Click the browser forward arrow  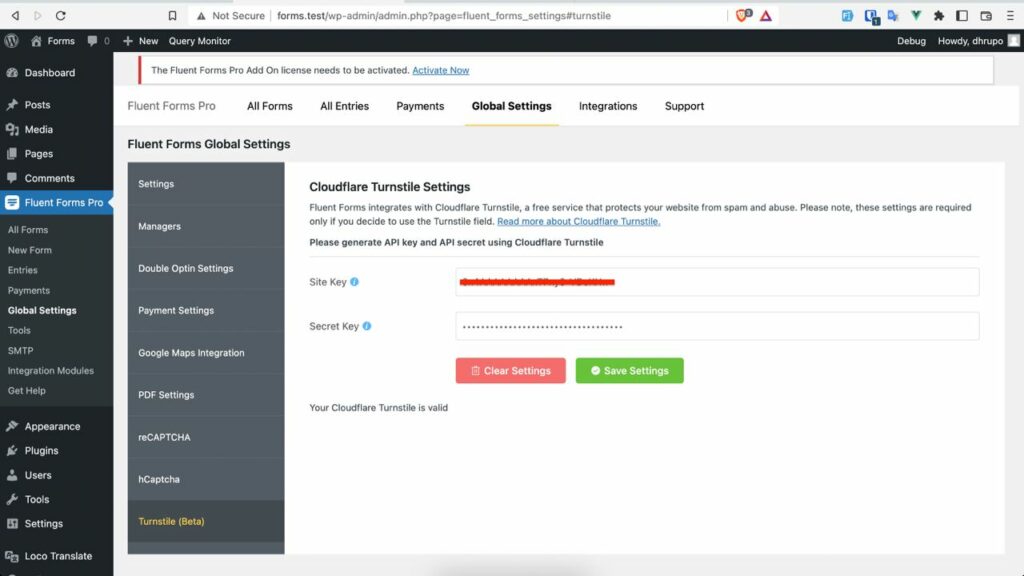37,16
